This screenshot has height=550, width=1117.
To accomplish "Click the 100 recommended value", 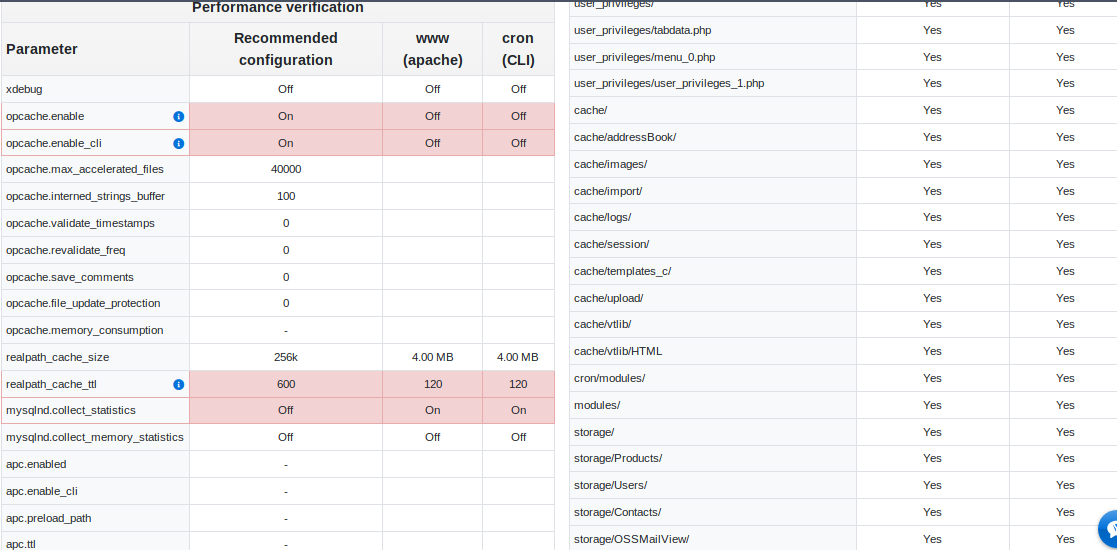I will 286,196.
